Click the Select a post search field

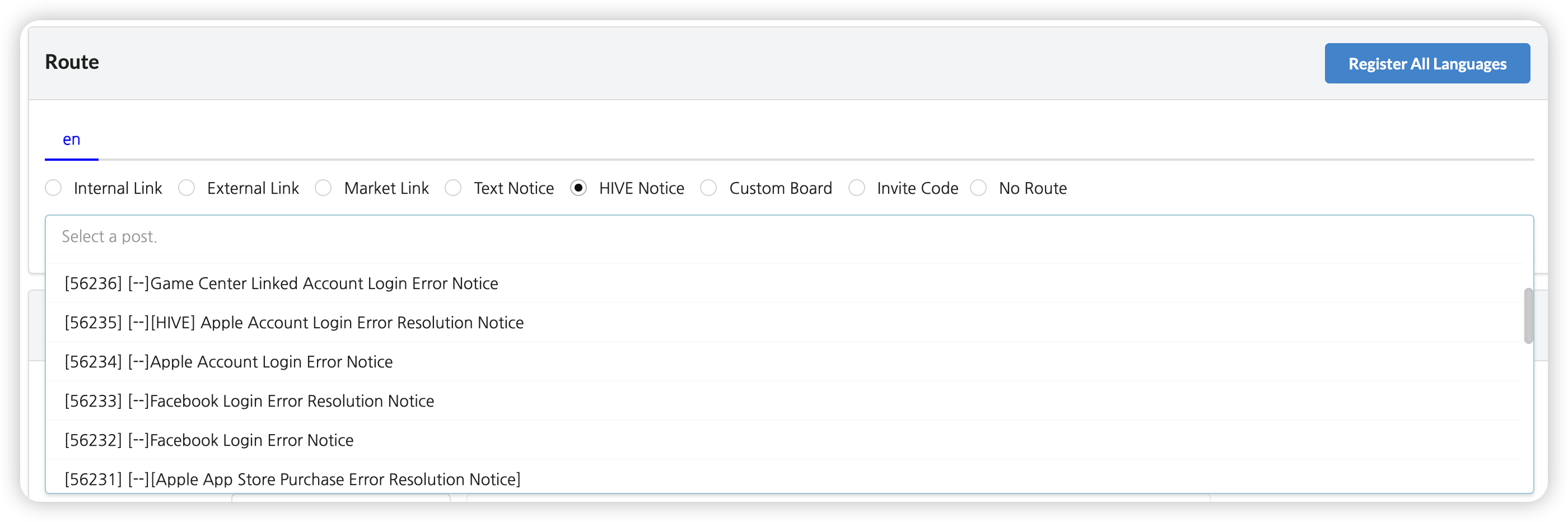[788, 236]
